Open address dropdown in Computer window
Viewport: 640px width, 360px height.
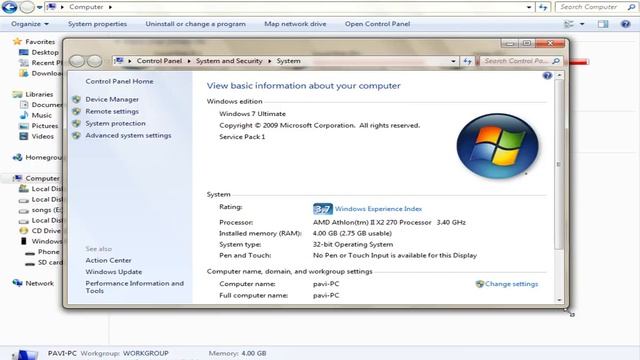[529, 7]
